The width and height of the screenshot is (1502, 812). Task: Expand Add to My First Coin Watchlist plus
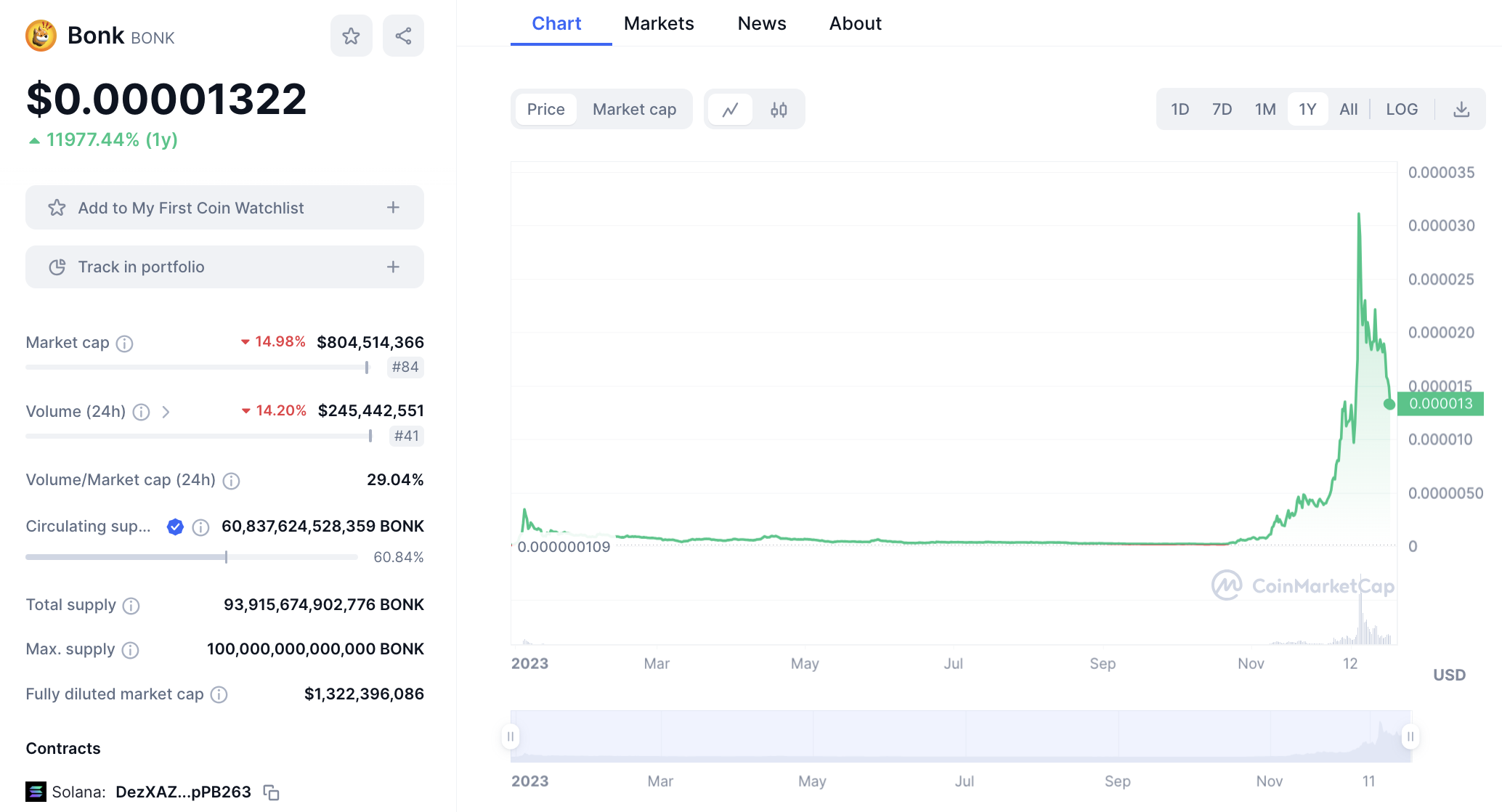(x=393, y=208)
